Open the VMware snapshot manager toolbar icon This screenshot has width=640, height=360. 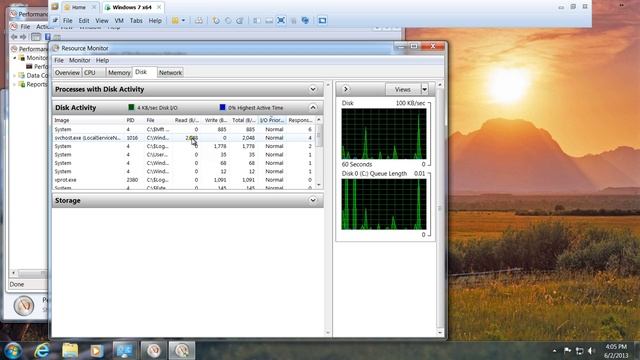[x=240, y=20]
